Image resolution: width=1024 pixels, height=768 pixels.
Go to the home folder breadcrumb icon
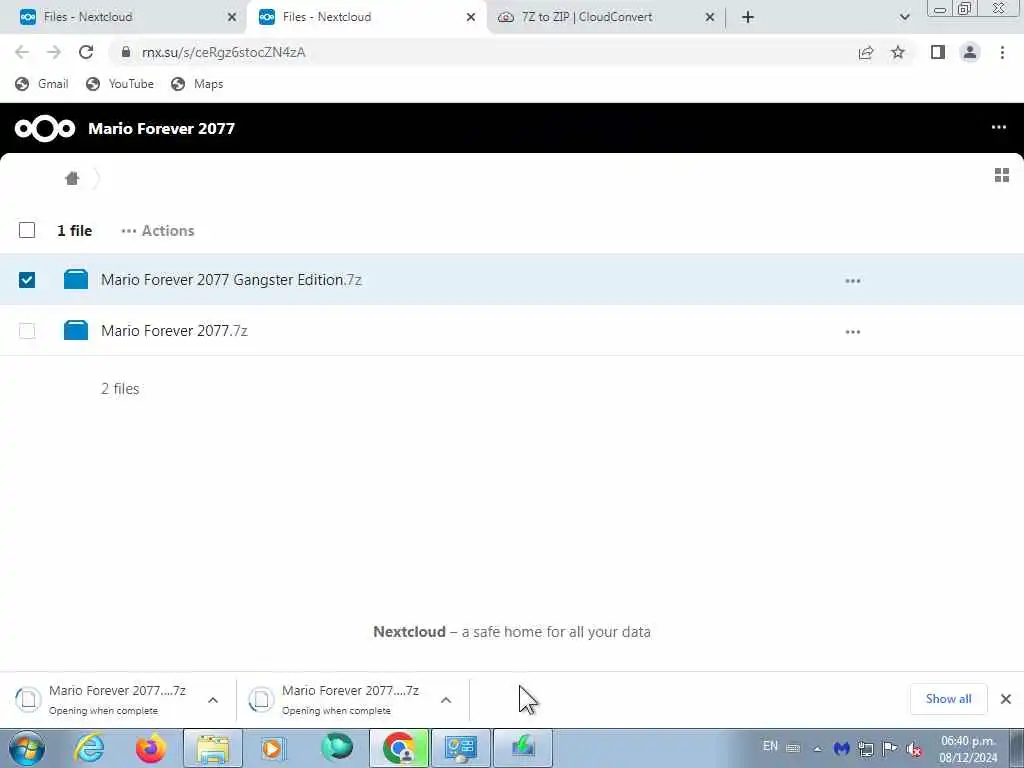(72, 178)
